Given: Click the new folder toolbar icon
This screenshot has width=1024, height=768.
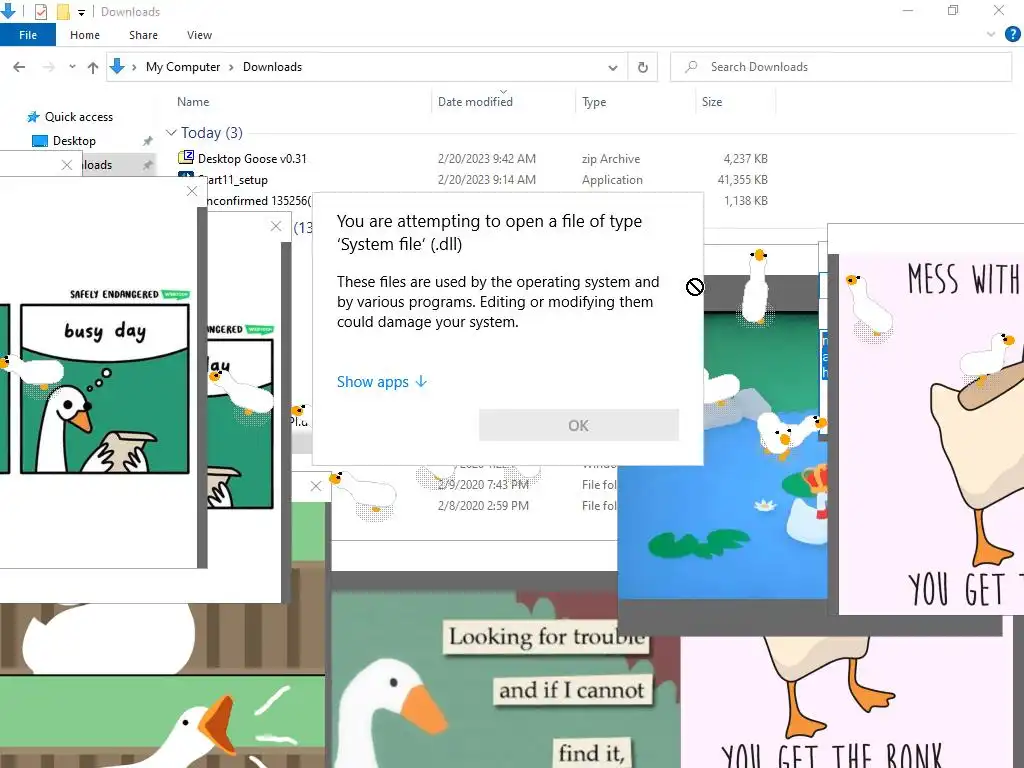Looking at the screenshot, I should coord(63,11).
